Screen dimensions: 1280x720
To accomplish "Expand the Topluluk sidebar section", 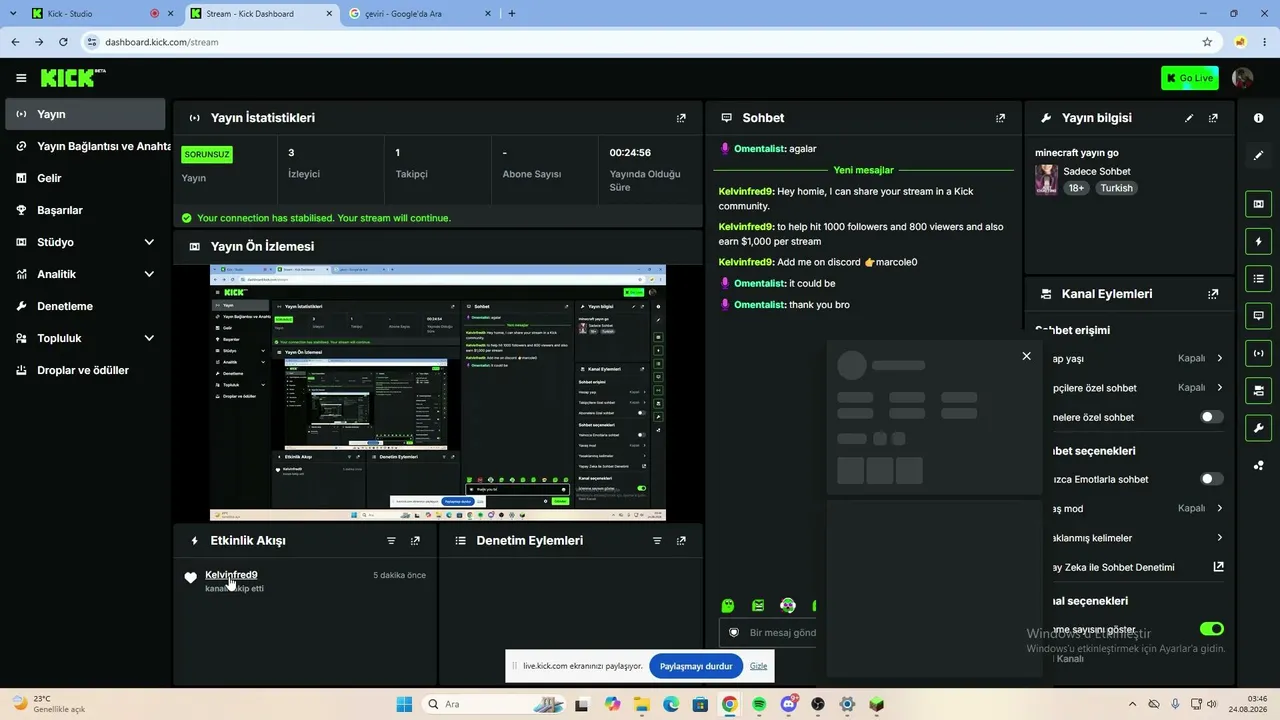I will (x=149, y=338).
